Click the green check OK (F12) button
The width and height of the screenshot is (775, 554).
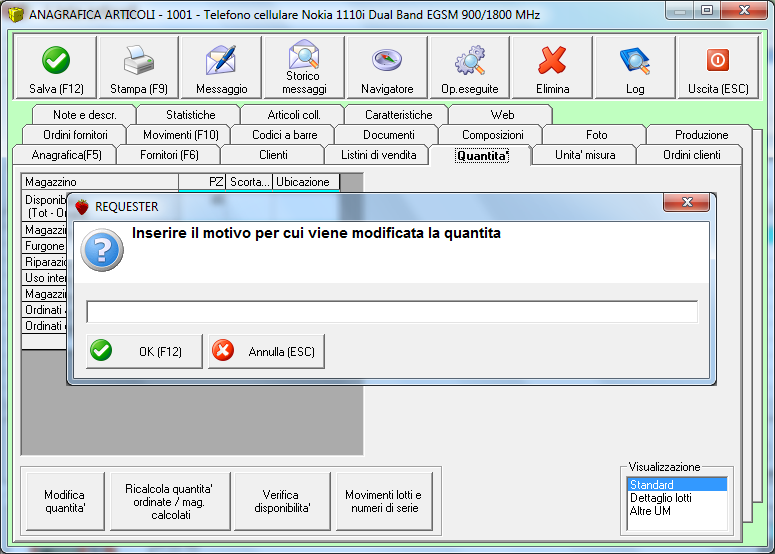point(144,351)
